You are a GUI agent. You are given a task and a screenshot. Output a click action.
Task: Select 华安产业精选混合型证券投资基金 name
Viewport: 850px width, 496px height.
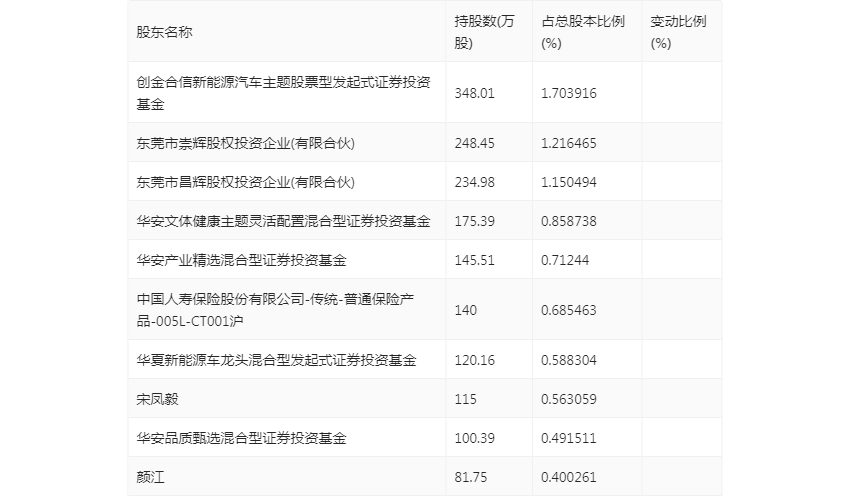[241, 260]
